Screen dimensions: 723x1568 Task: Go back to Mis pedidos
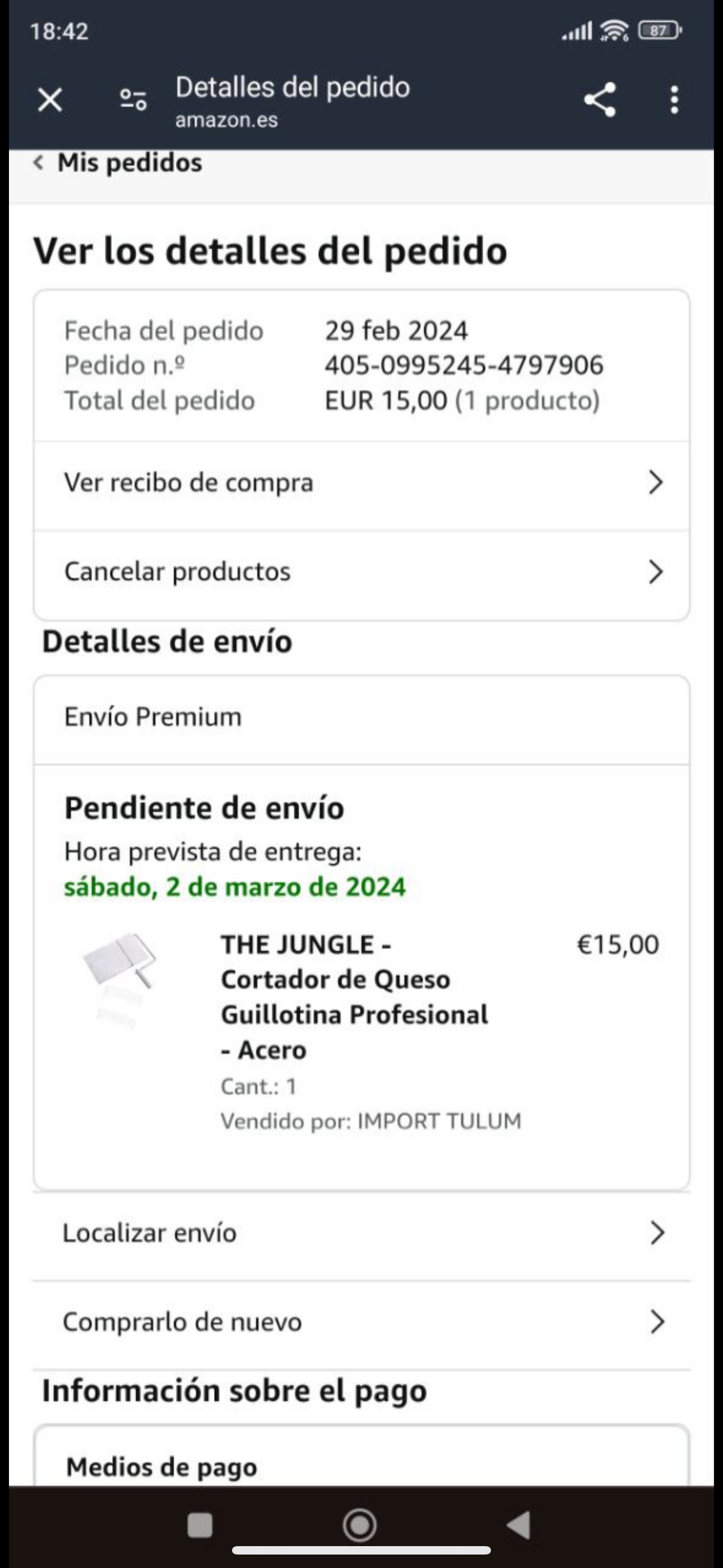(x=129, y=163)
